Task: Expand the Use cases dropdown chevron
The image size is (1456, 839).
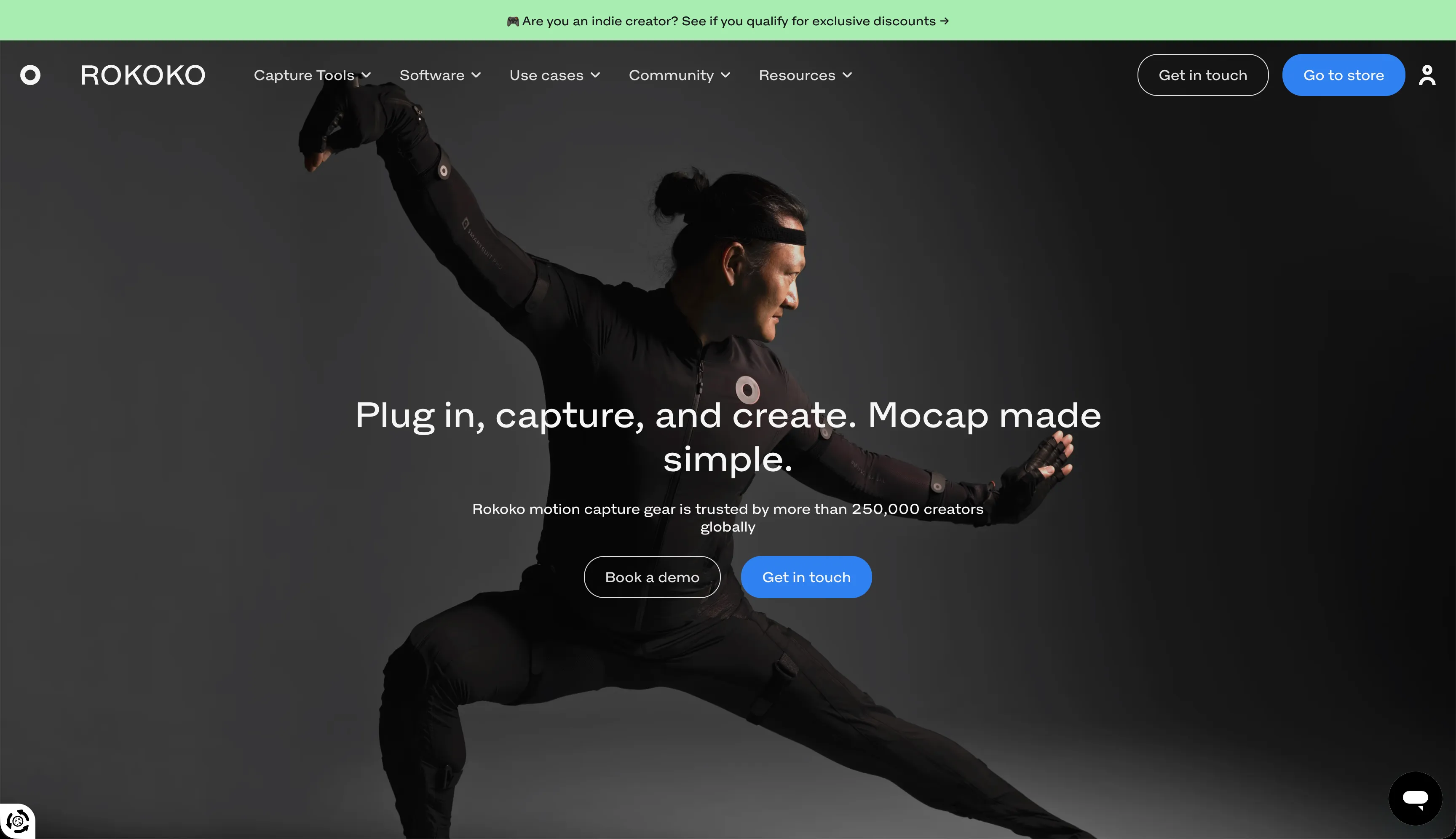Action: 595,75
